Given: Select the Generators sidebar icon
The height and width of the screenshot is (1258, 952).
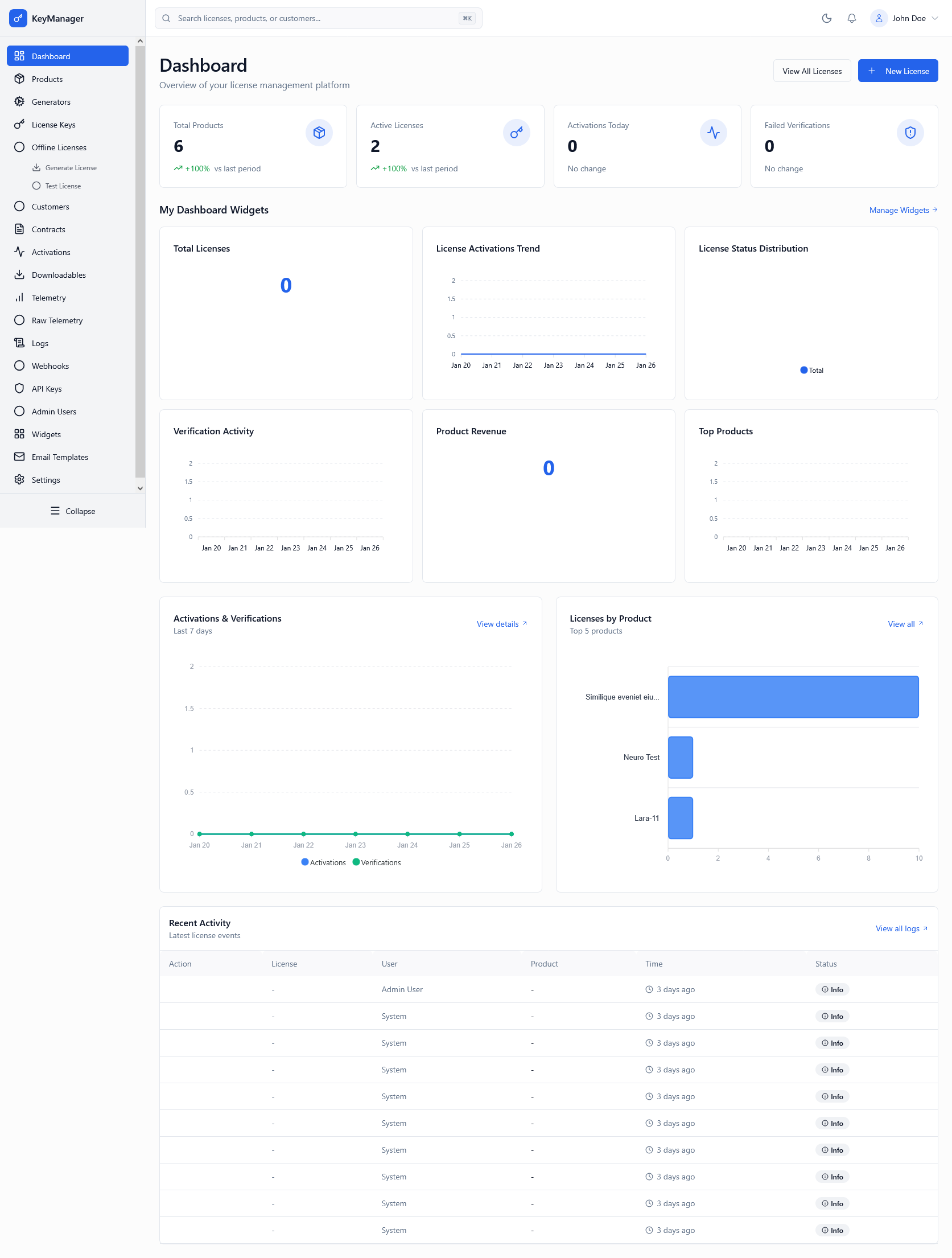Looking at the screenshot, I should (19, 101).
